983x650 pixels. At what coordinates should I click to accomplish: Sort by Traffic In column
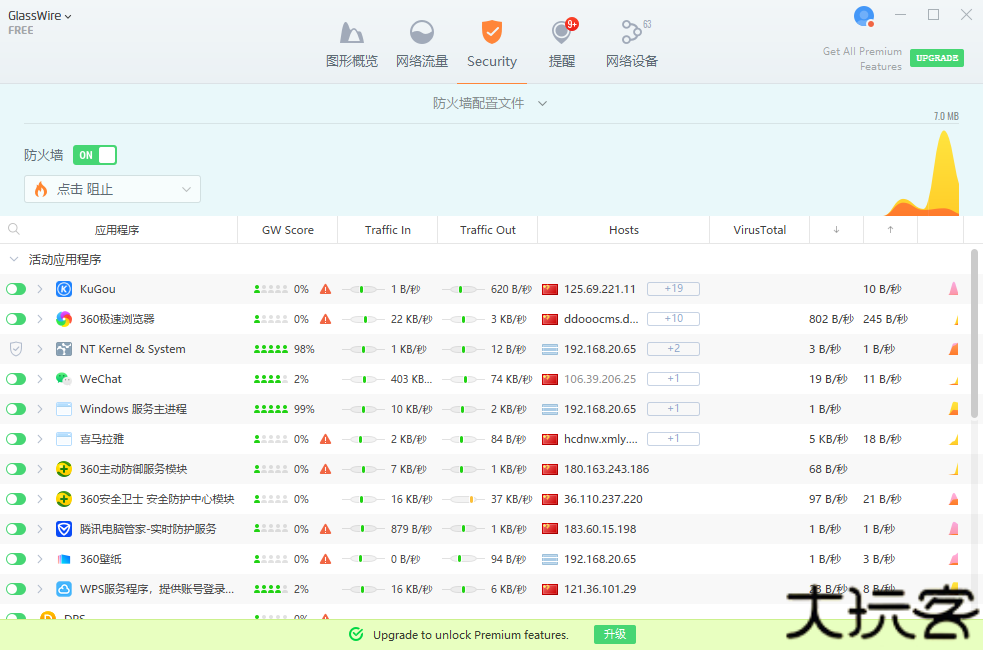[387, 230]
